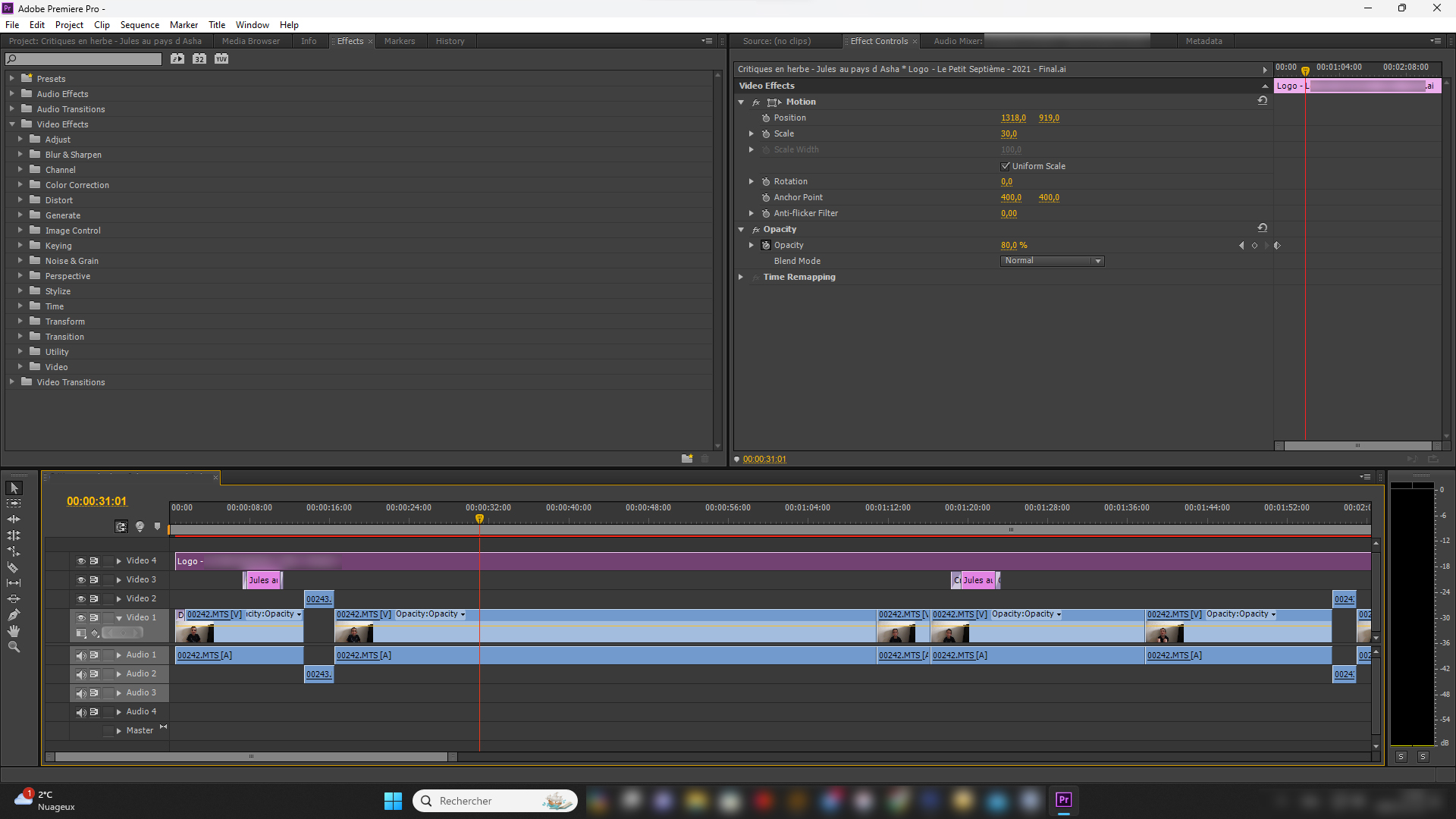Hide the Video 3 track output

(81, 579)
